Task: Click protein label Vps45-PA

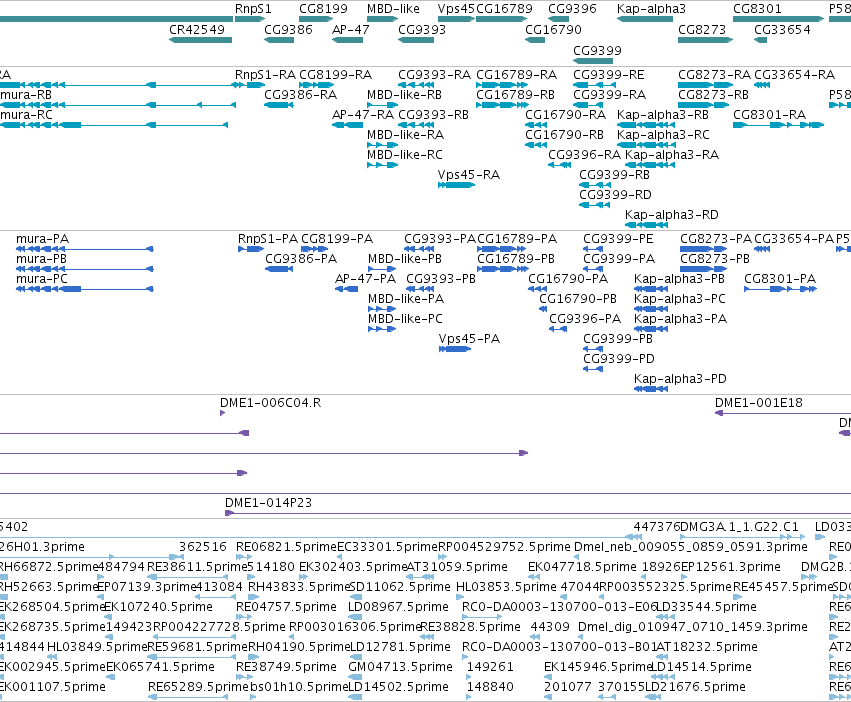Action: (x=469, y=339)
